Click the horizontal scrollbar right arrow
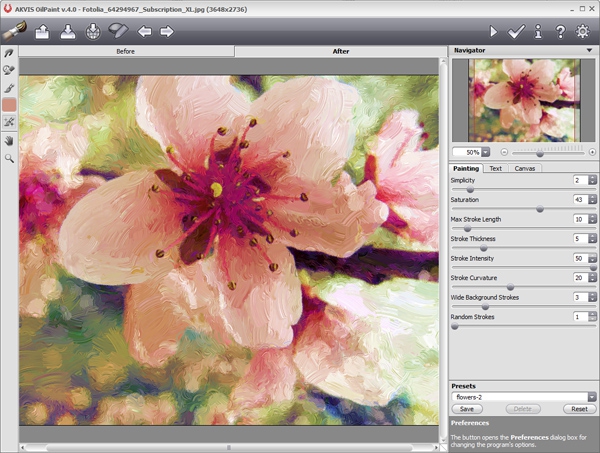The height and width of the screenshot is (453, 600). coord(436,447)
